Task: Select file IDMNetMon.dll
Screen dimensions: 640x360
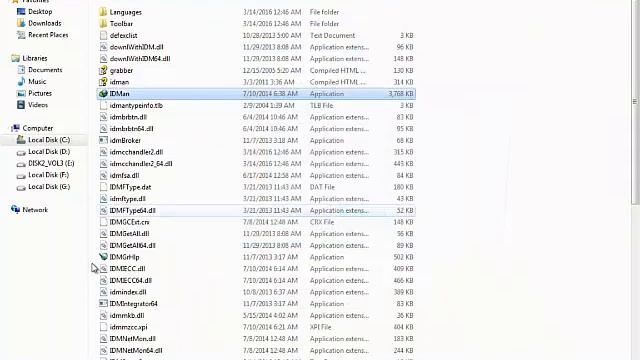Action: click(x=133, y=339)
